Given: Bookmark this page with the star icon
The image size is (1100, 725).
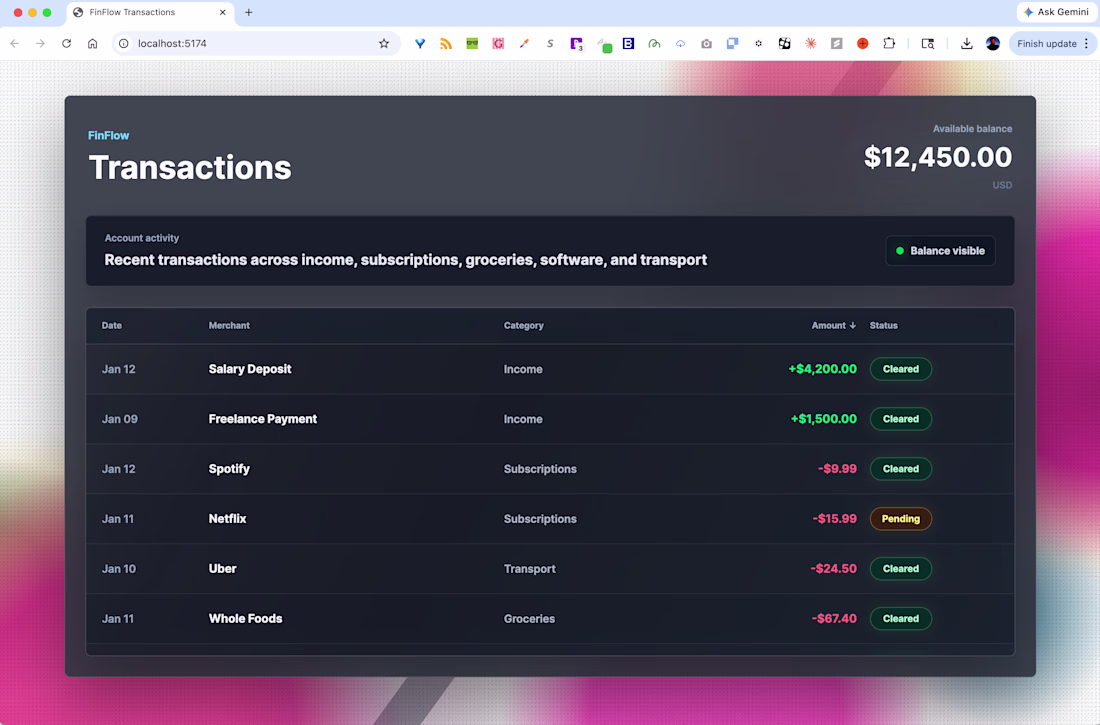Looking at the screenshot, I should click(x=384, y=44).
